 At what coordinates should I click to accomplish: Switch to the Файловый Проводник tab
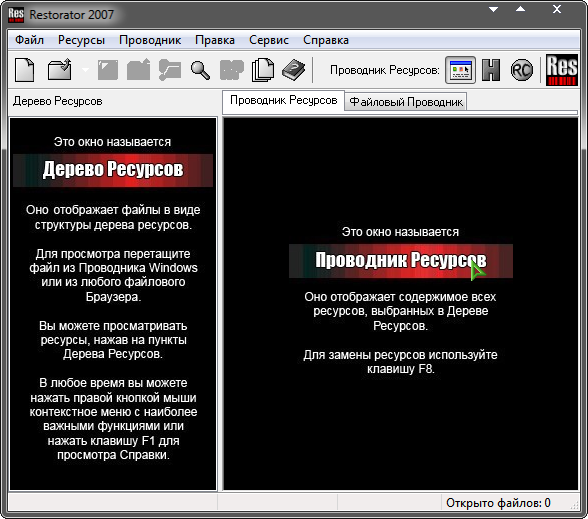tap(406, 102)
